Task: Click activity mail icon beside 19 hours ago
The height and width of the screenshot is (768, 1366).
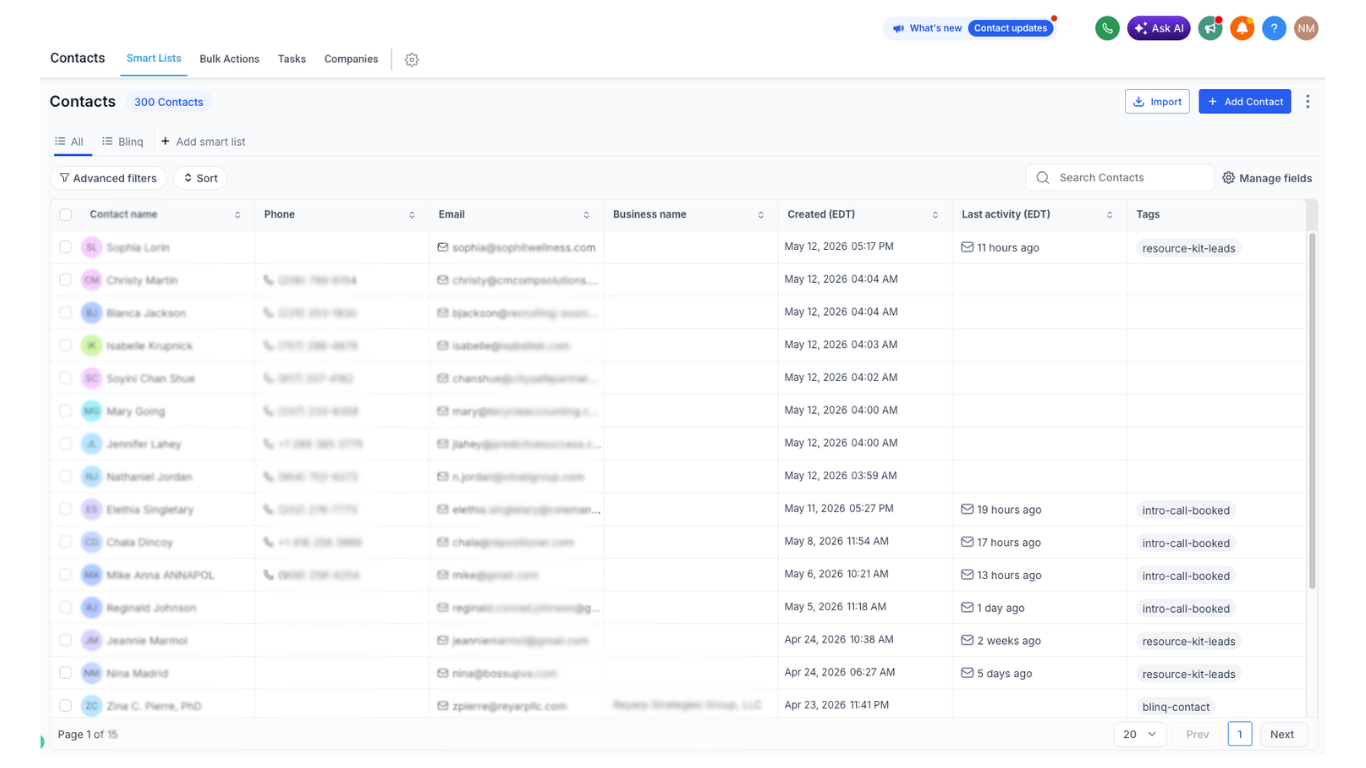Action: coord(967,509)
